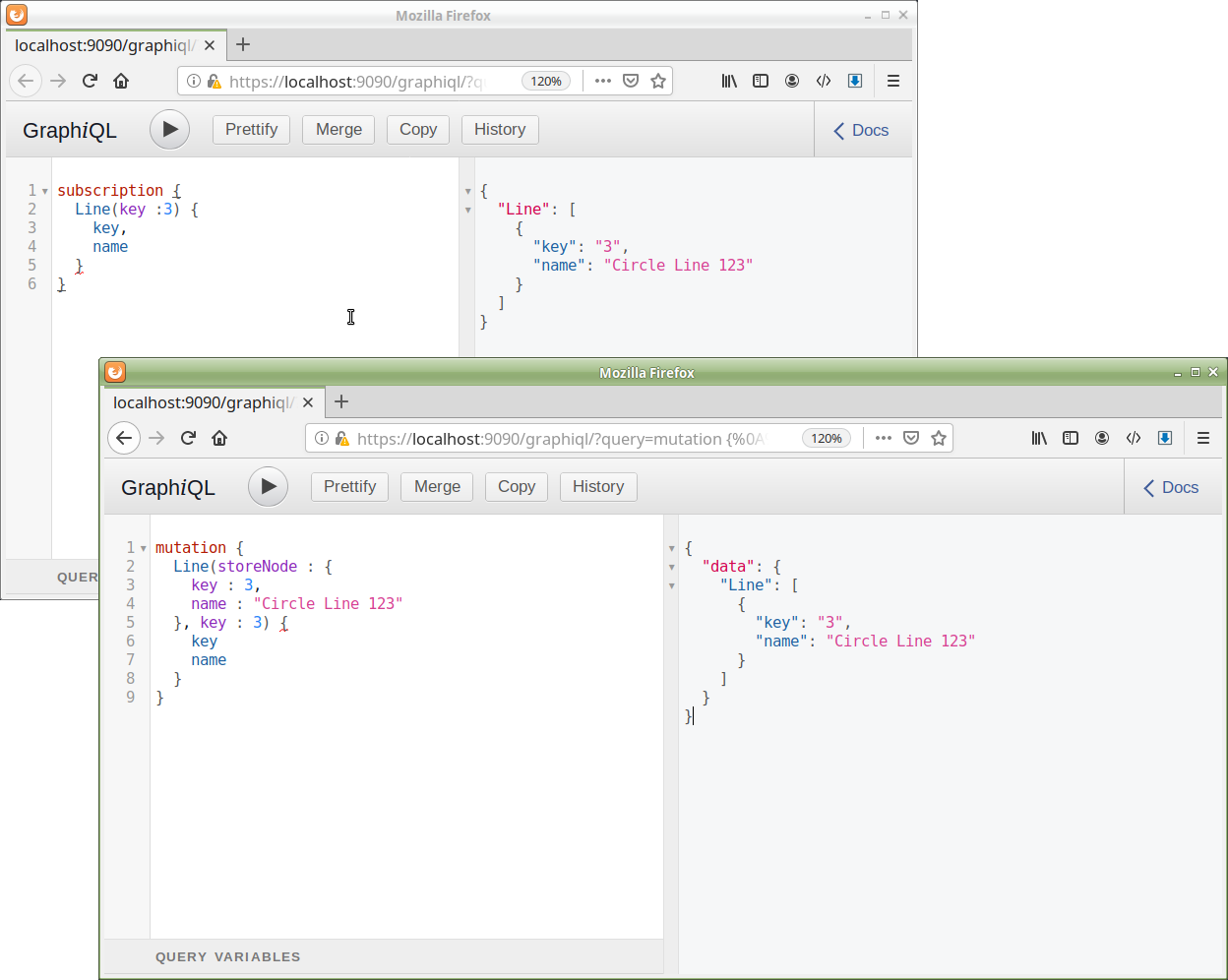Screen dimensions: 1228x980
Task: Click Prettify in the front GraphiQL toolbar
Action: point(349,487)
